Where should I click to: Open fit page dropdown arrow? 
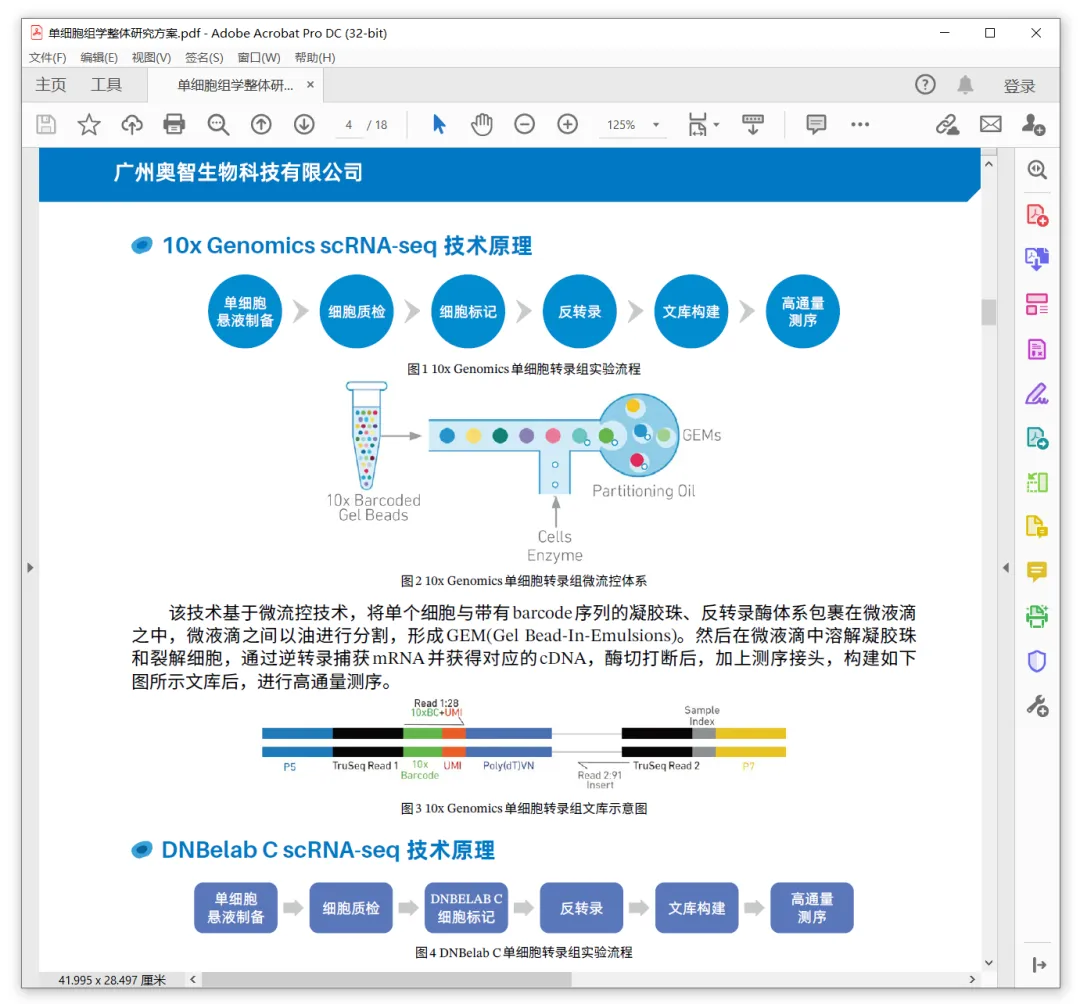[x=717, y=125]
